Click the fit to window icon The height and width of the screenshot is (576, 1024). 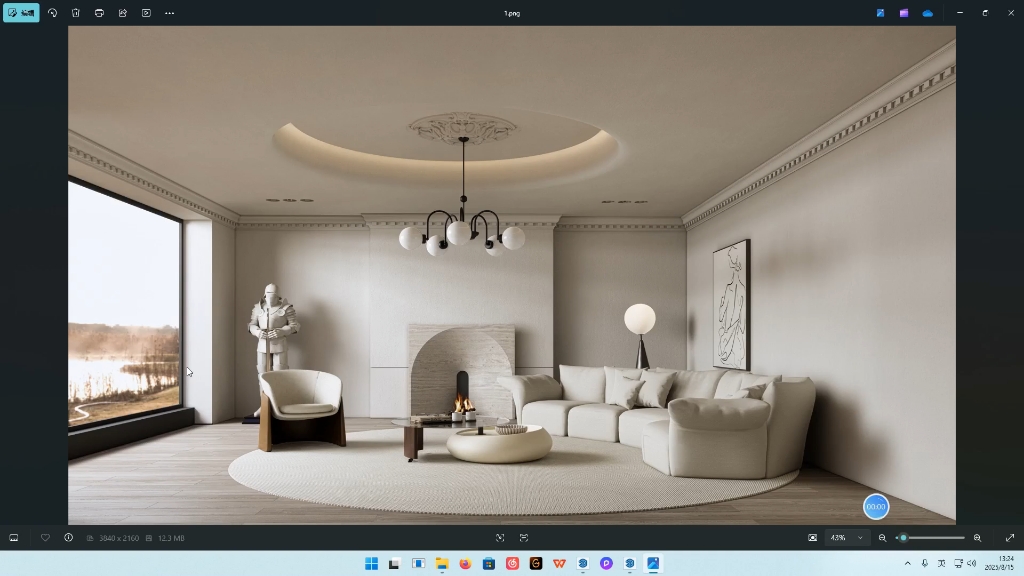click(x=500, y=538)
